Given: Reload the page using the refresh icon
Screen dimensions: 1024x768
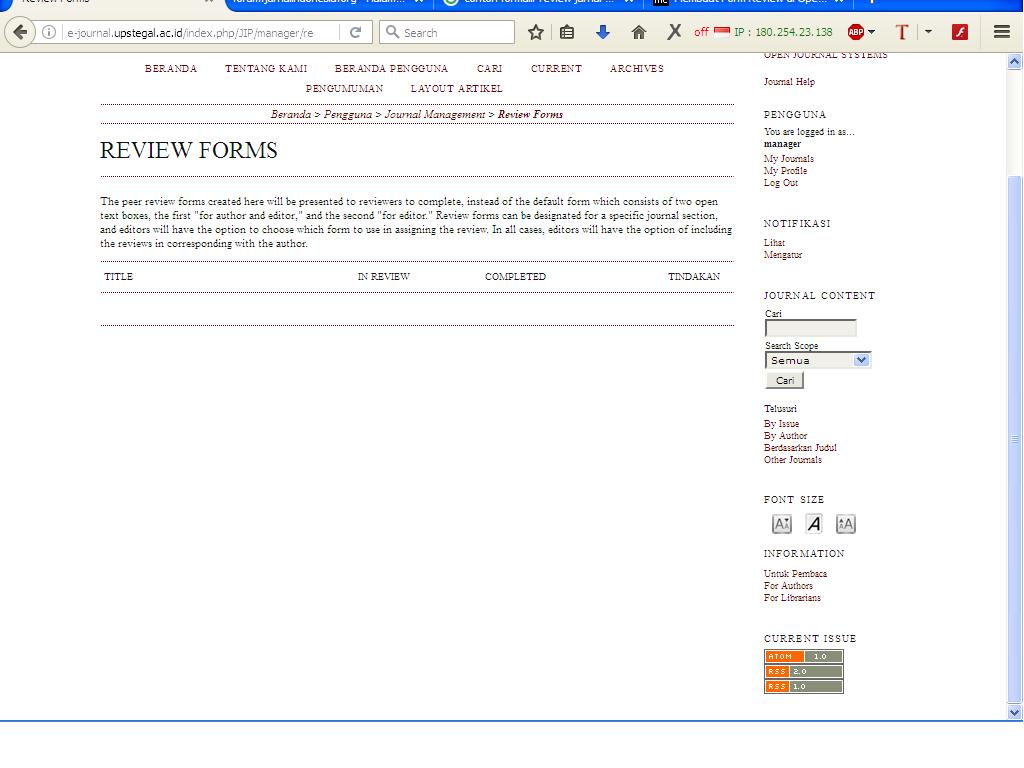Looking at the screenshot, I should (x=355, y=32).
